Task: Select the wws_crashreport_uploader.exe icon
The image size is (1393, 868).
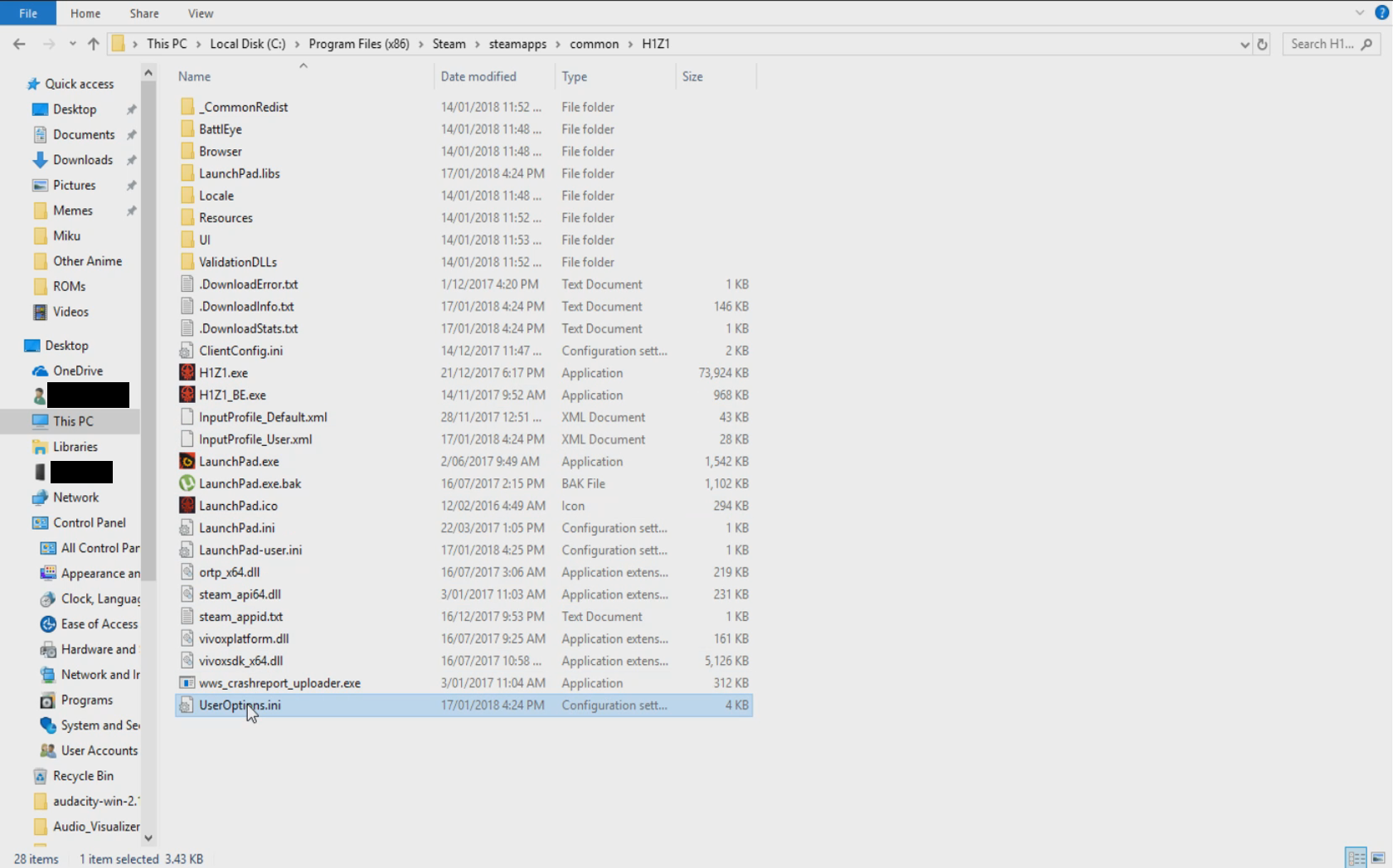Action: (187, 683)
